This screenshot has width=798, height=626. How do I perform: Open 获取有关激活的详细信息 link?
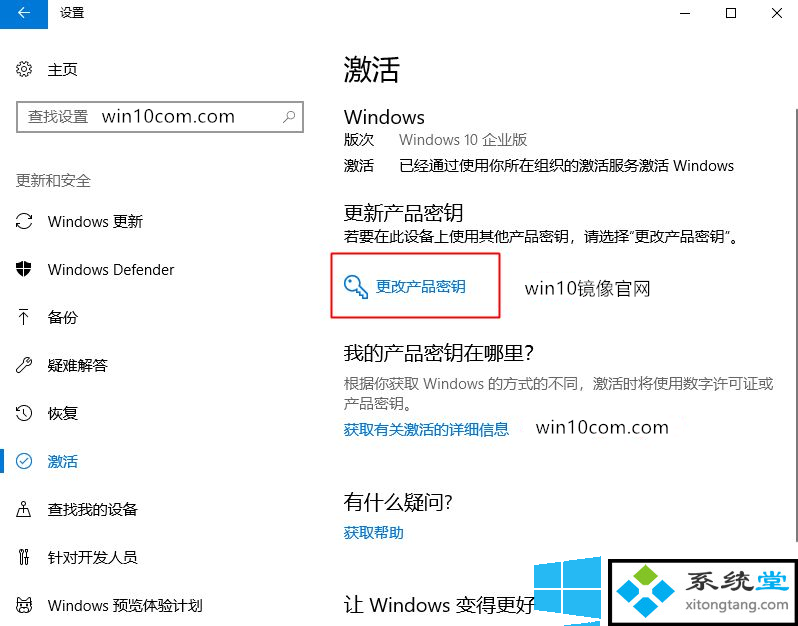point(426,429)
